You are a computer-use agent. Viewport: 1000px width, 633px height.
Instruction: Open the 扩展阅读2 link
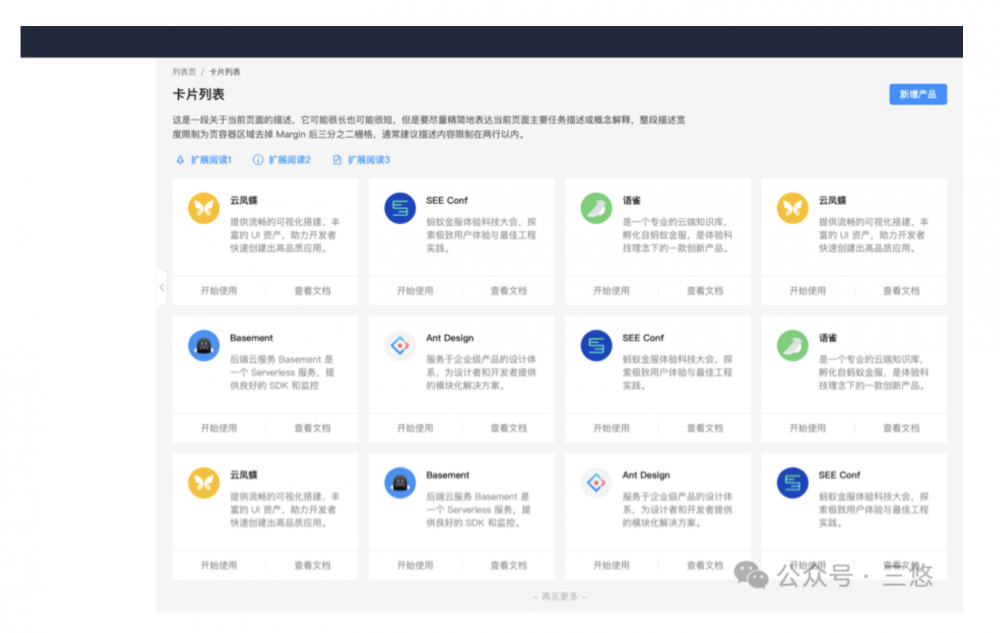pyautogui.click(x=289, y=160)
